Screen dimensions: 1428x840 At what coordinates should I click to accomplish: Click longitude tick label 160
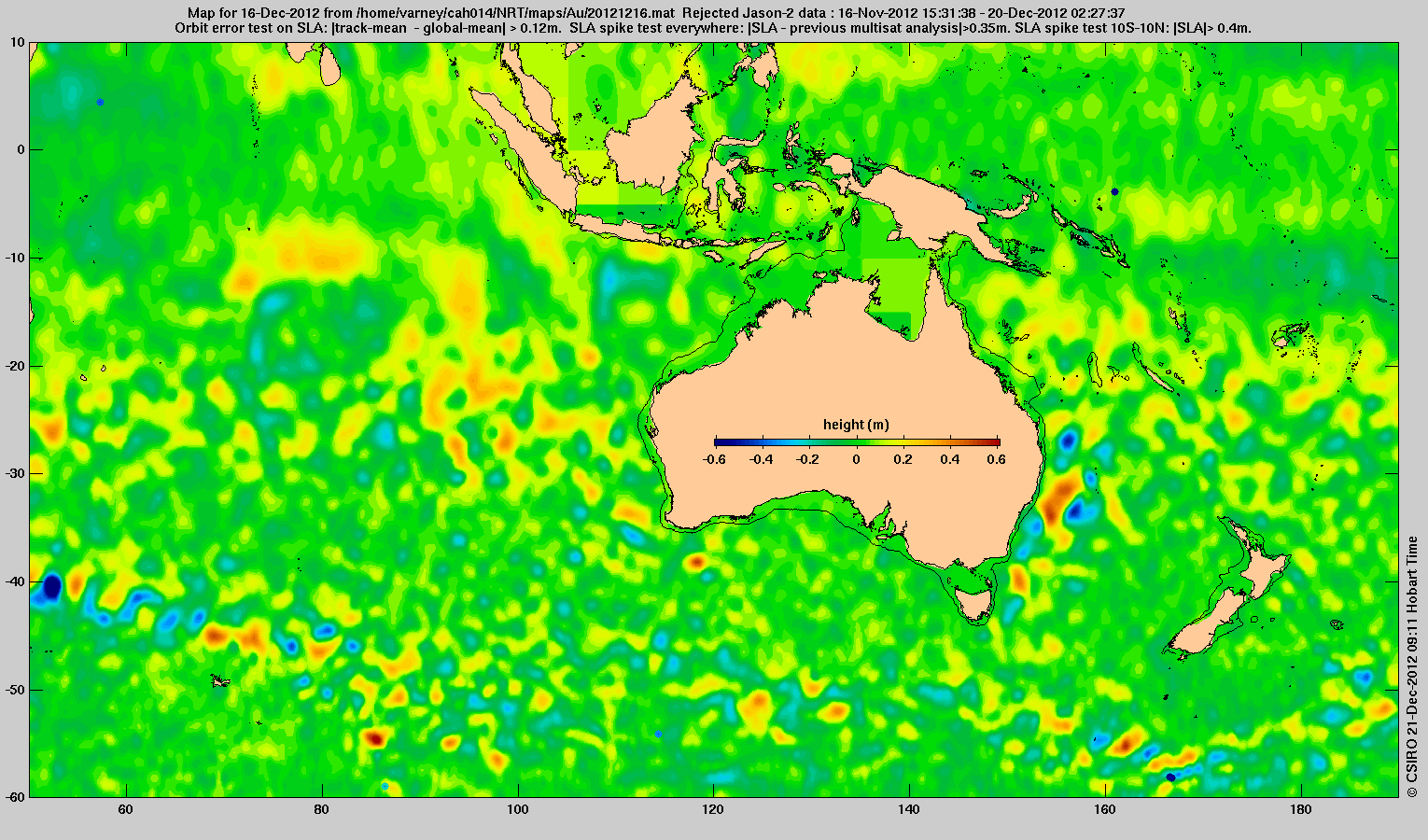[x=1105, y=809]
